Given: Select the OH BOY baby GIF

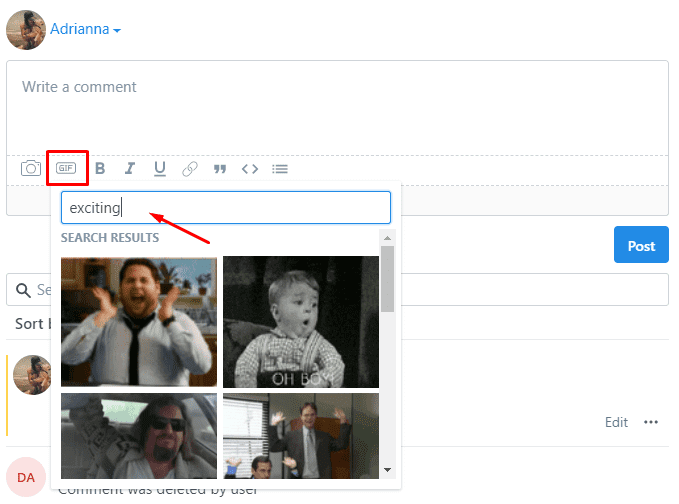Looking at the screenshot, I should [301, 321].
